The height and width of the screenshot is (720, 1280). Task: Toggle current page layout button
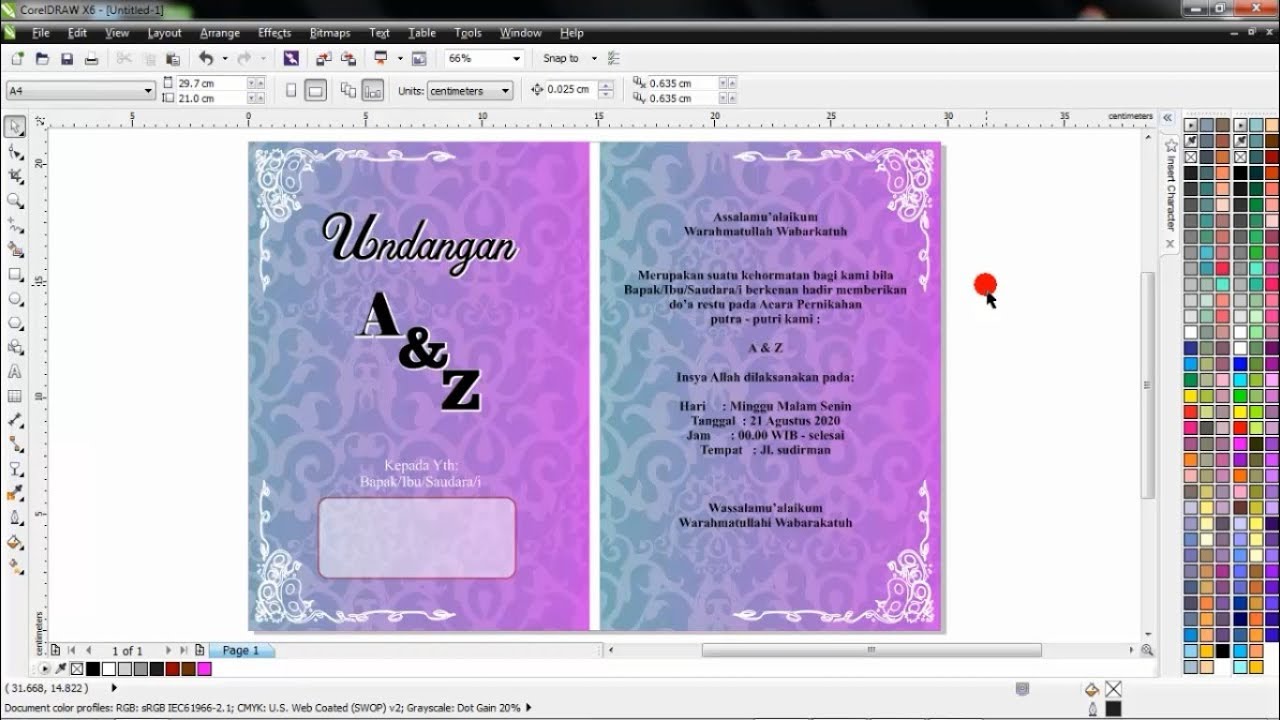tap(373, 91)
